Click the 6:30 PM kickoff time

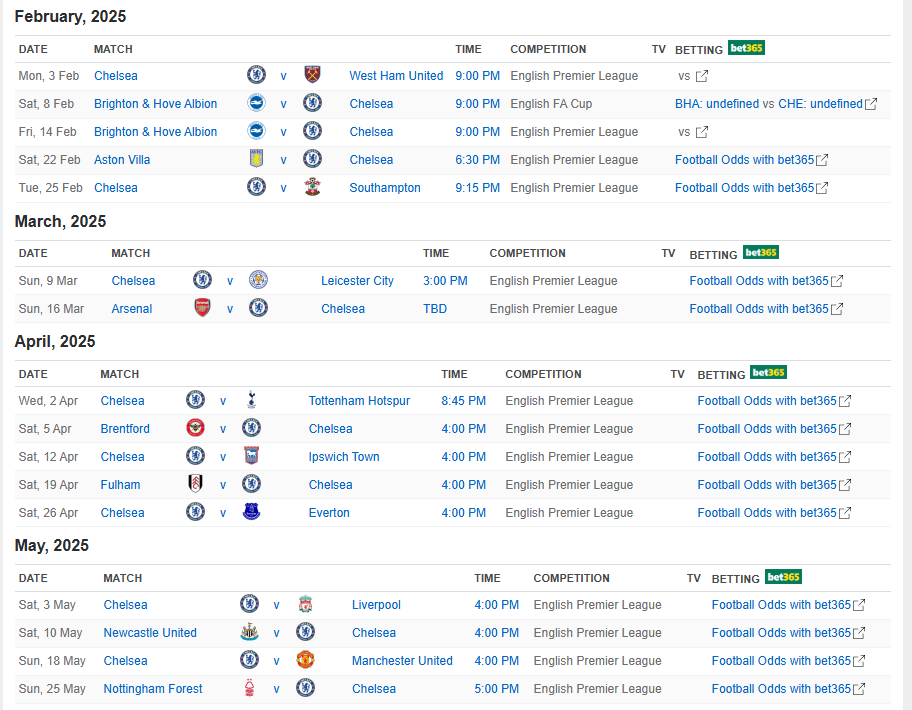click(478, 160)
